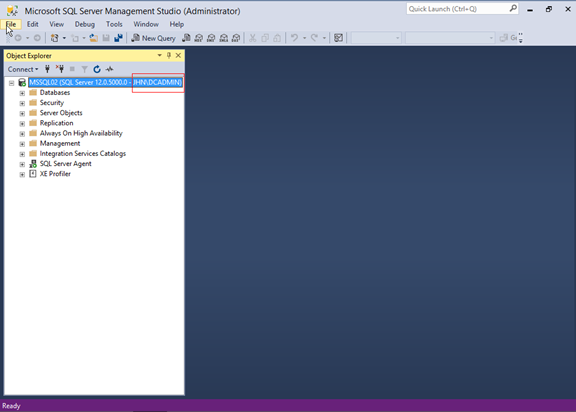
Task: Click the Save All toolbar icon
Action: click(118, 38)
